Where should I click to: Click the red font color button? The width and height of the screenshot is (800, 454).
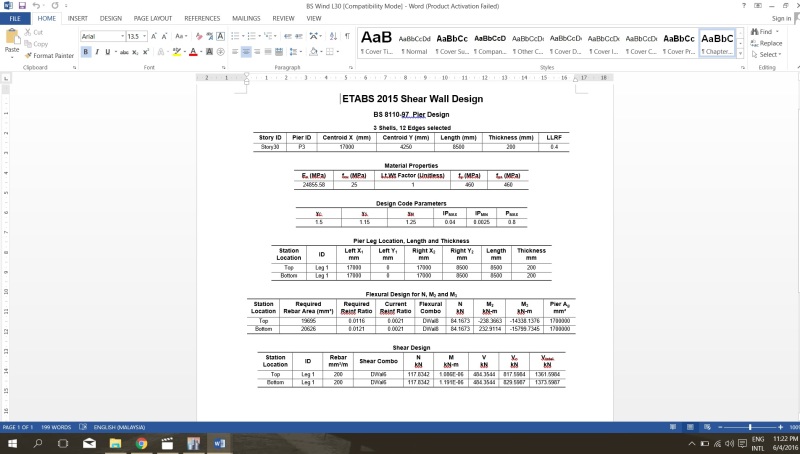click(193, 52)
